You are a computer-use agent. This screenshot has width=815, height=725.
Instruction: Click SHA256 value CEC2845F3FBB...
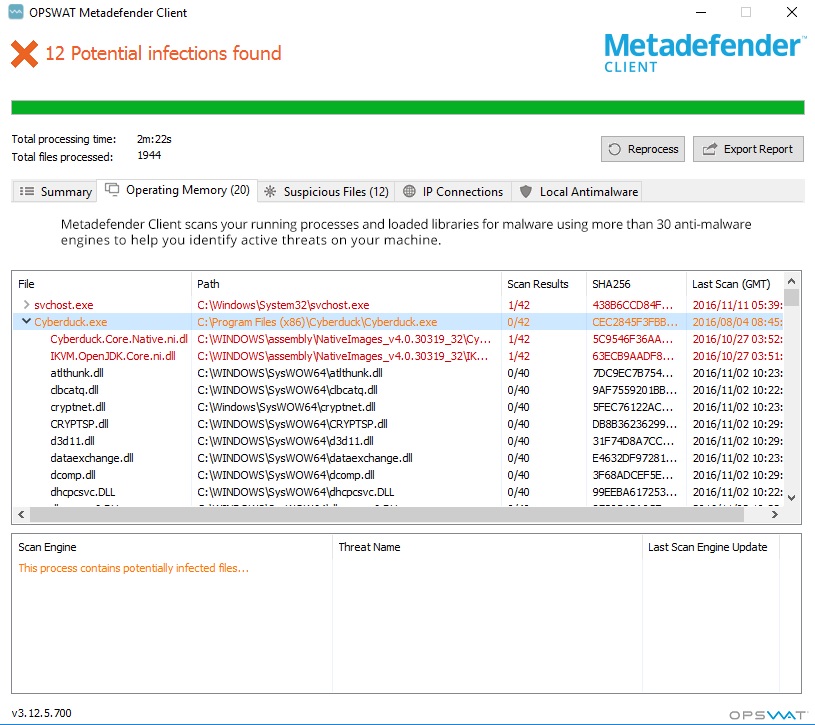click(x=635, y=322)
